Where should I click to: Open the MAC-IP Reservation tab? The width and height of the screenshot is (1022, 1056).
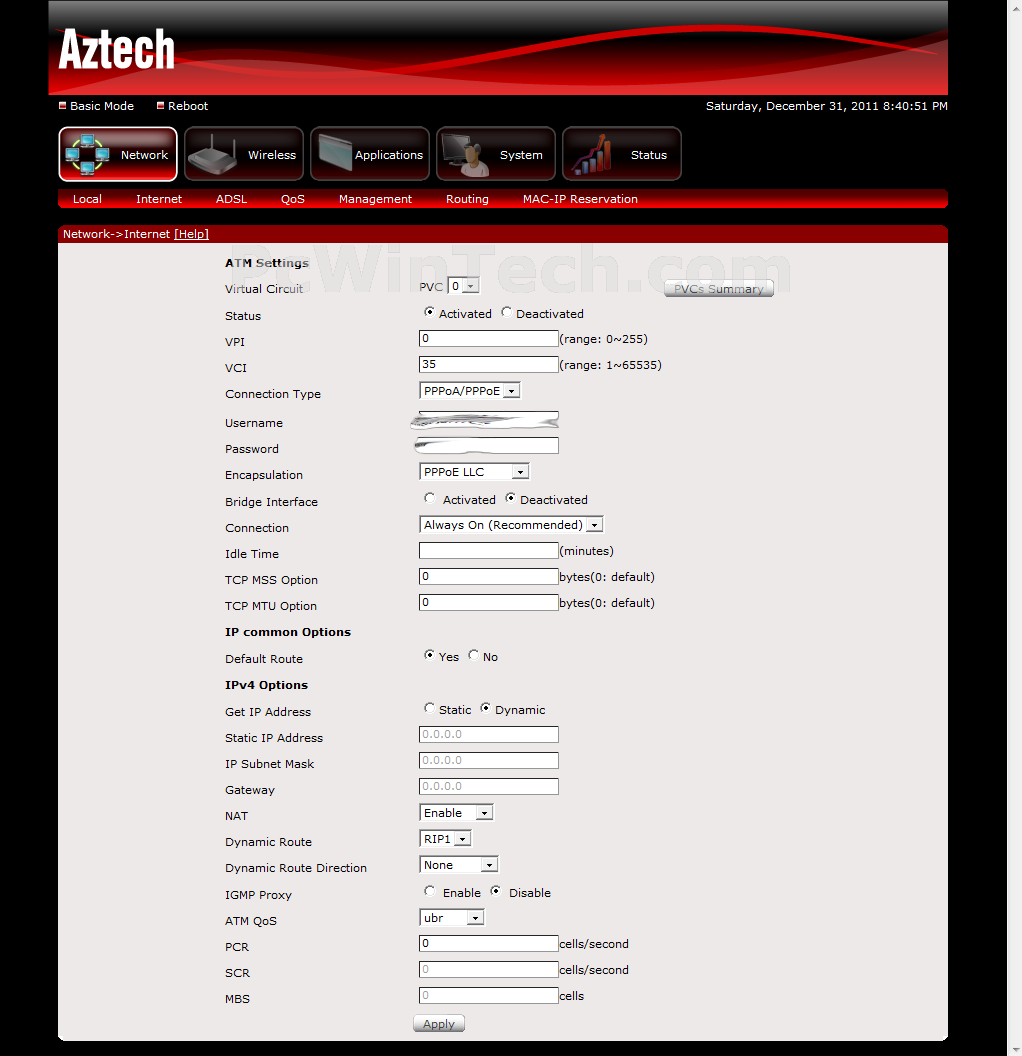coord(580,199)
